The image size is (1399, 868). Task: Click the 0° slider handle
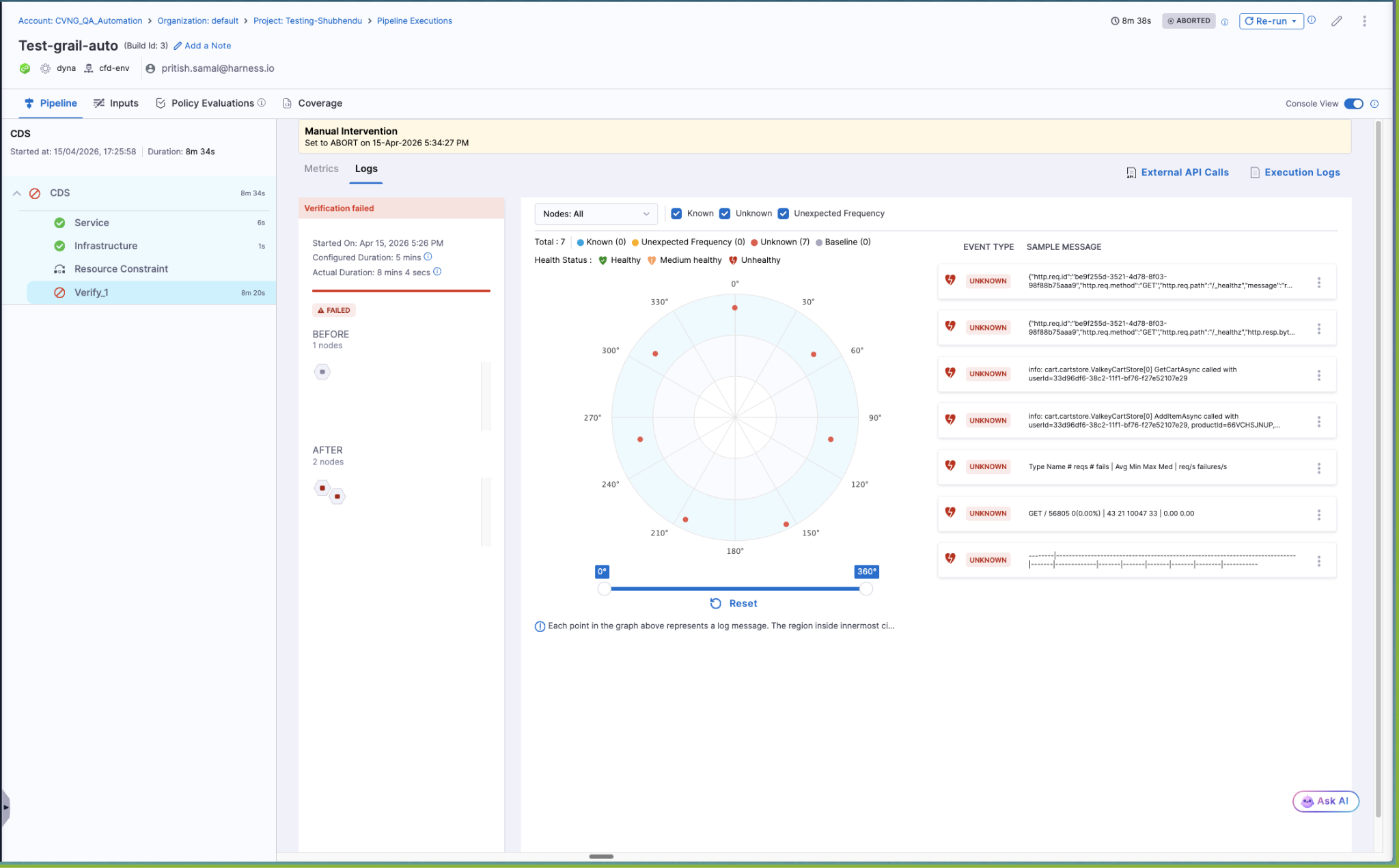pyautogui.click(x=604, y=589)
